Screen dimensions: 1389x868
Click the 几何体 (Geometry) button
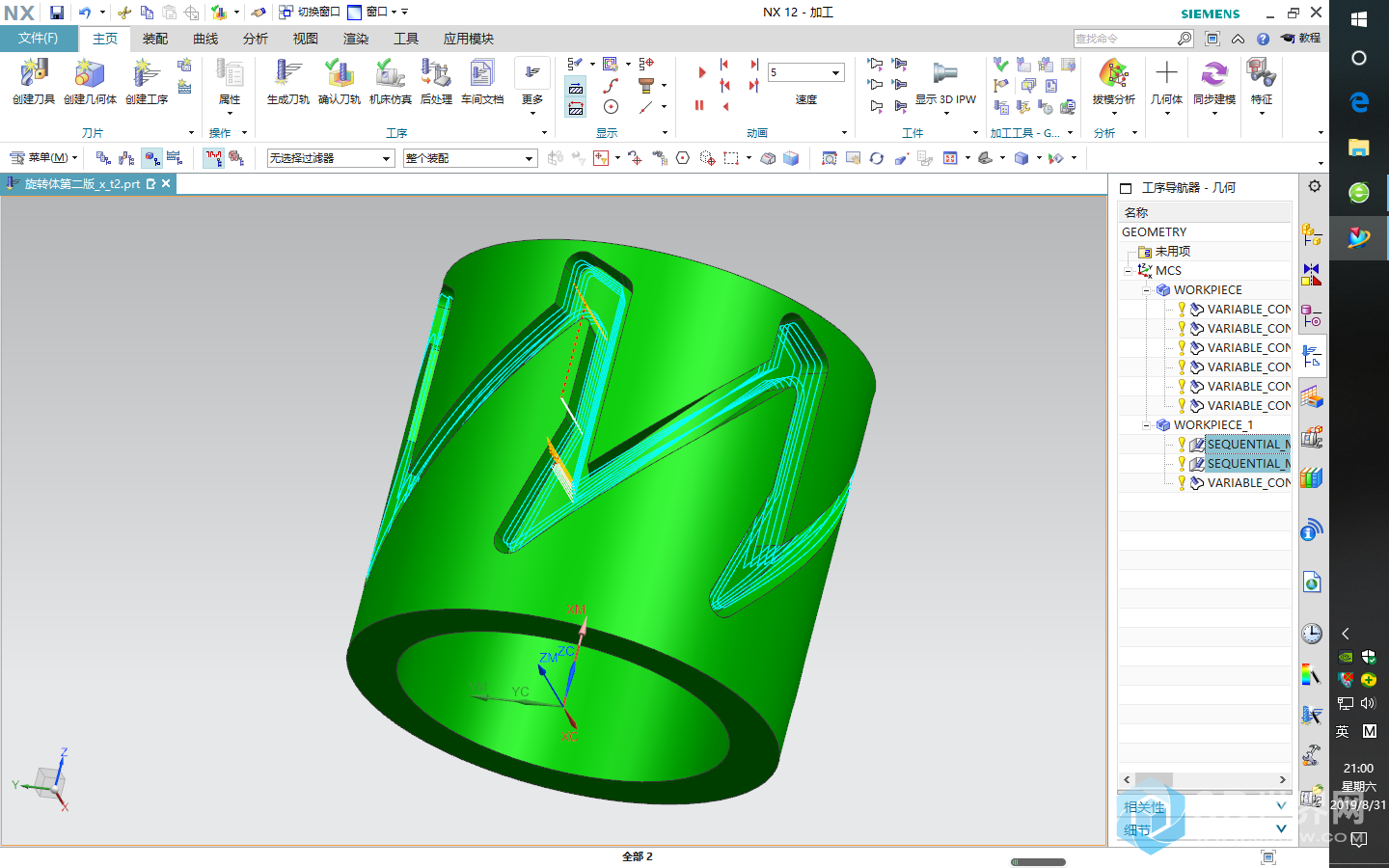(1166, 85)
